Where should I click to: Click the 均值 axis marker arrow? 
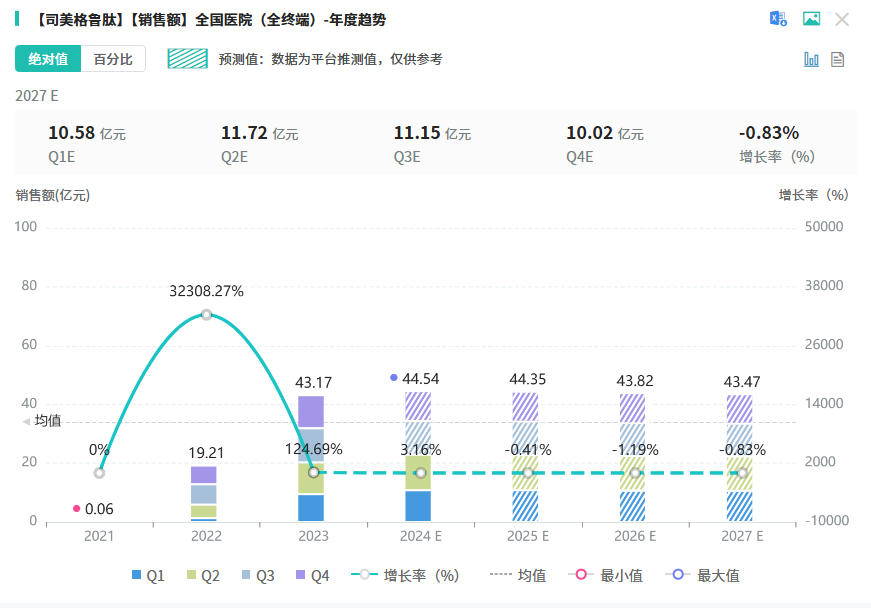pos(26,422)
